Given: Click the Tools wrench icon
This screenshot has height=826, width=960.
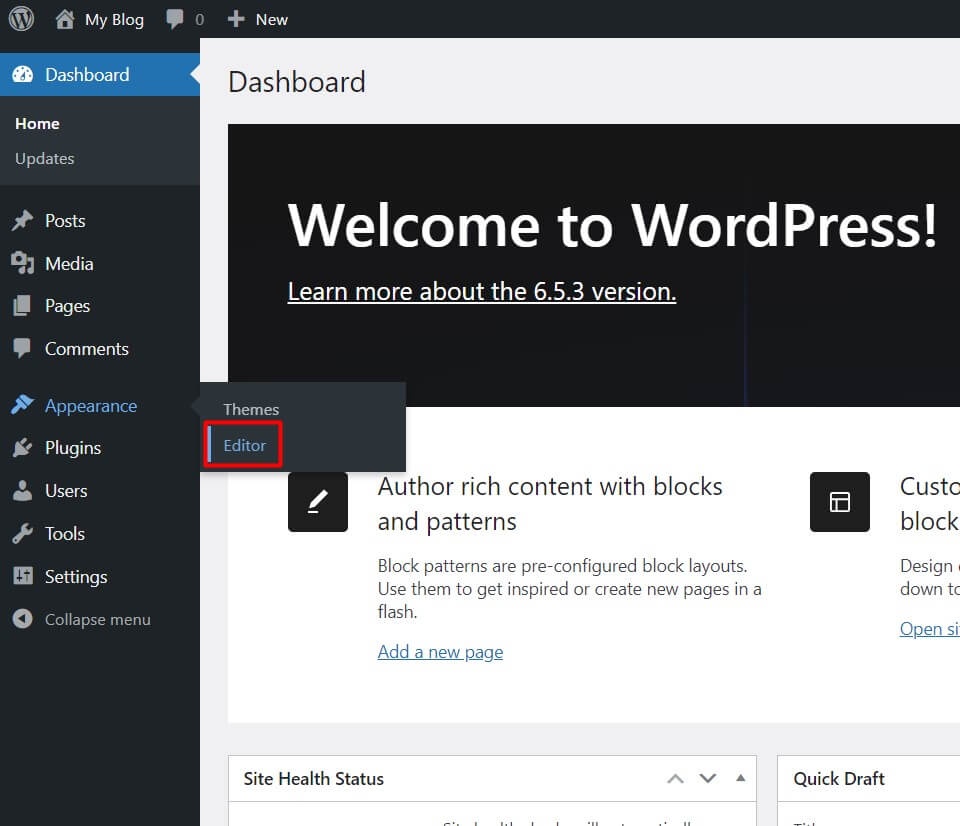Looking at the screenshot, I should click(x=23, y=533).
